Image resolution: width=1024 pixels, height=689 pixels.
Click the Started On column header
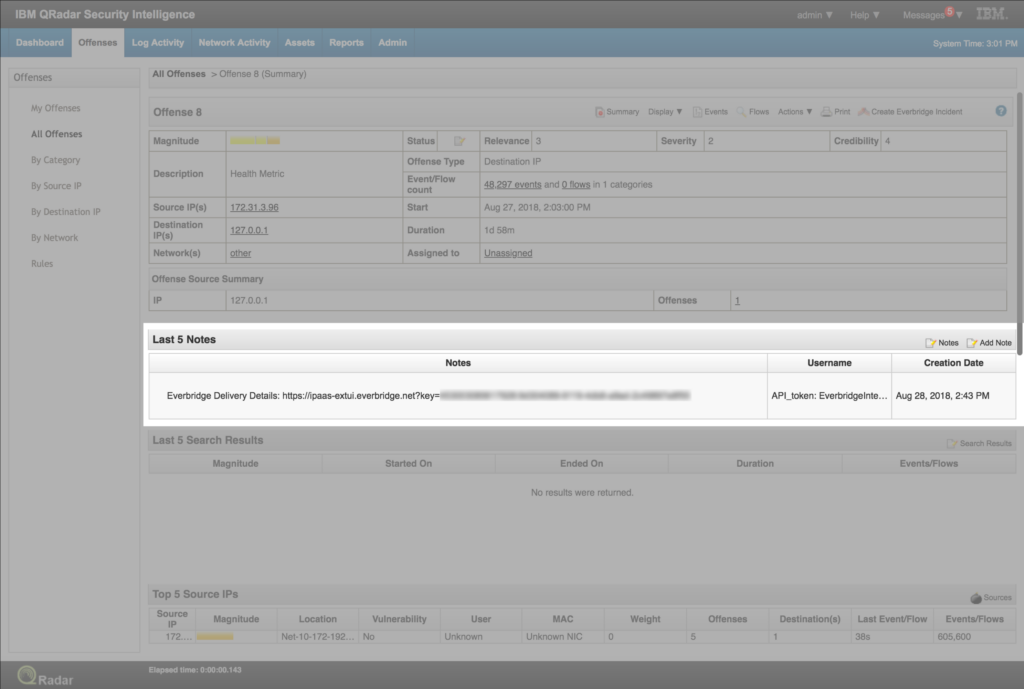408,464
